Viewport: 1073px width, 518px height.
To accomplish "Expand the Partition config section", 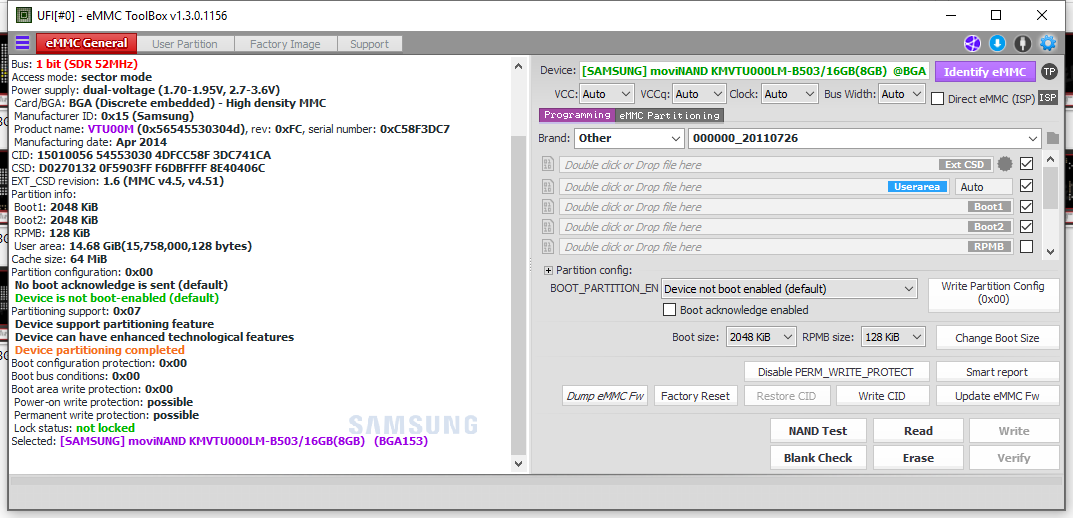I will 548,270.
